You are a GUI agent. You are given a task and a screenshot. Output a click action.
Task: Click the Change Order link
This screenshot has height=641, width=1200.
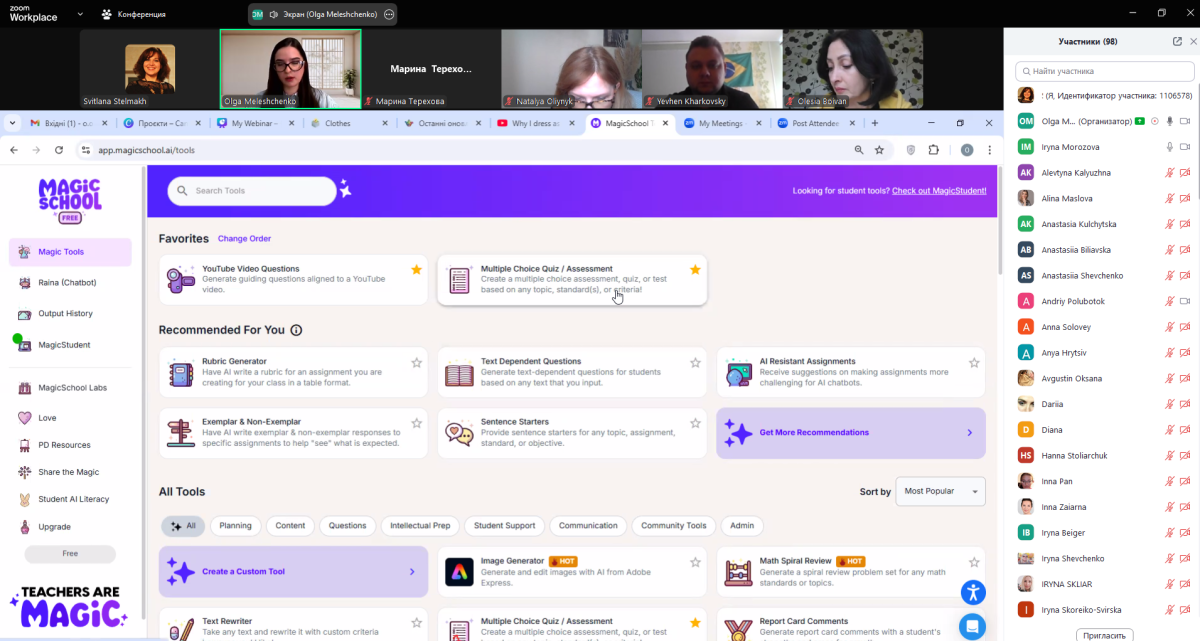coord(244,239)
